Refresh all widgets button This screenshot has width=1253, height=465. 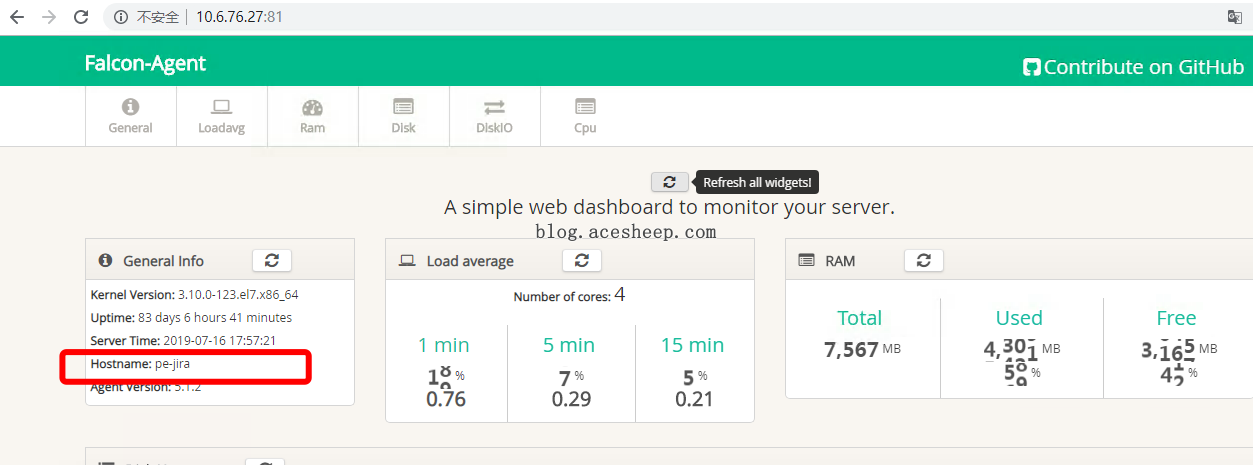click(x=669, y=182)
